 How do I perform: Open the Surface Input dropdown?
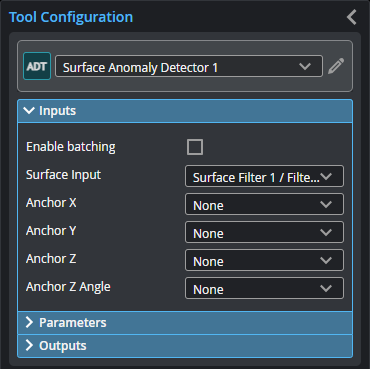pyautogui.click(x=264, y=176)
